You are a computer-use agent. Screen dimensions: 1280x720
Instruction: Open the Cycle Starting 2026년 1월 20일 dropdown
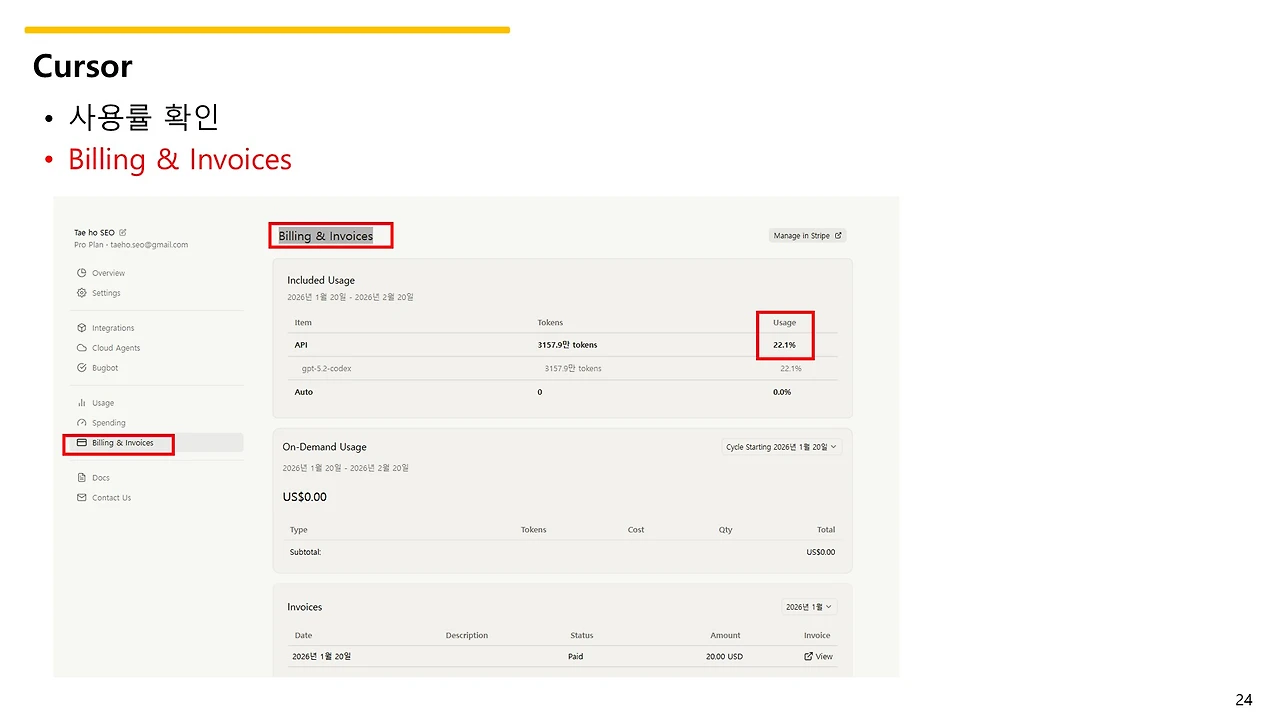782,447
